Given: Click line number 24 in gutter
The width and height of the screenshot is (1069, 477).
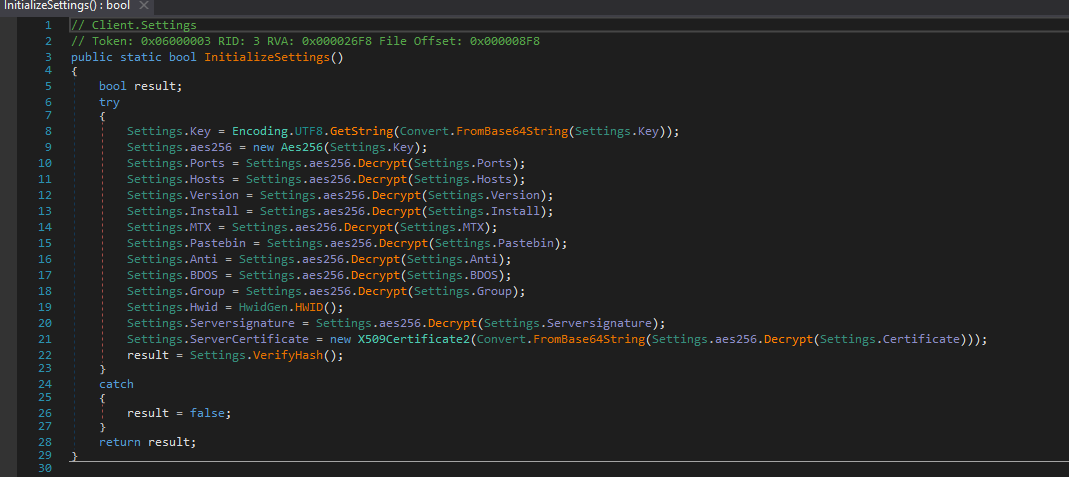Looking at the screenshot, I should 47,384.
